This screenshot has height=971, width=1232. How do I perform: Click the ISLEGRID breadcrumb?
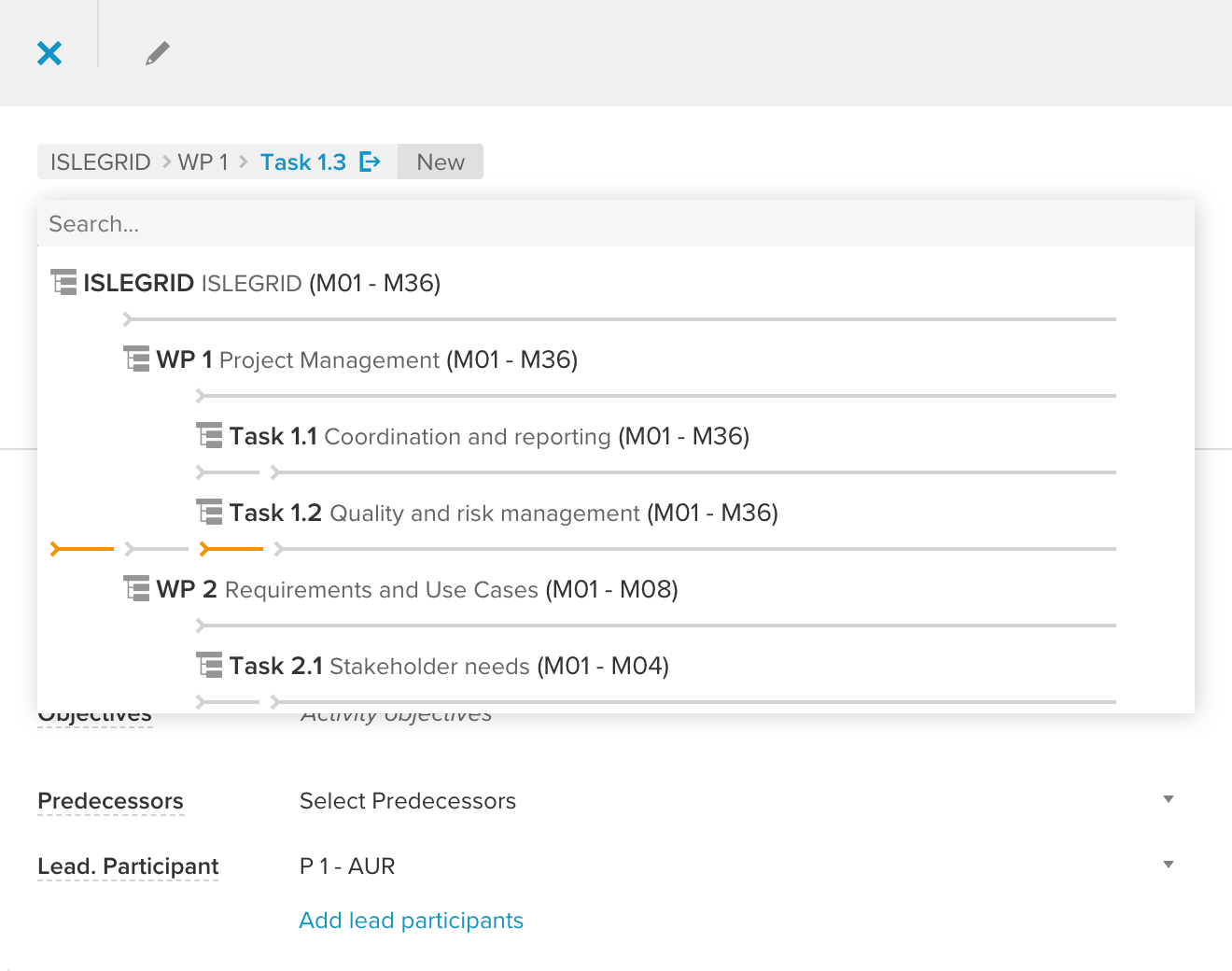101,162
